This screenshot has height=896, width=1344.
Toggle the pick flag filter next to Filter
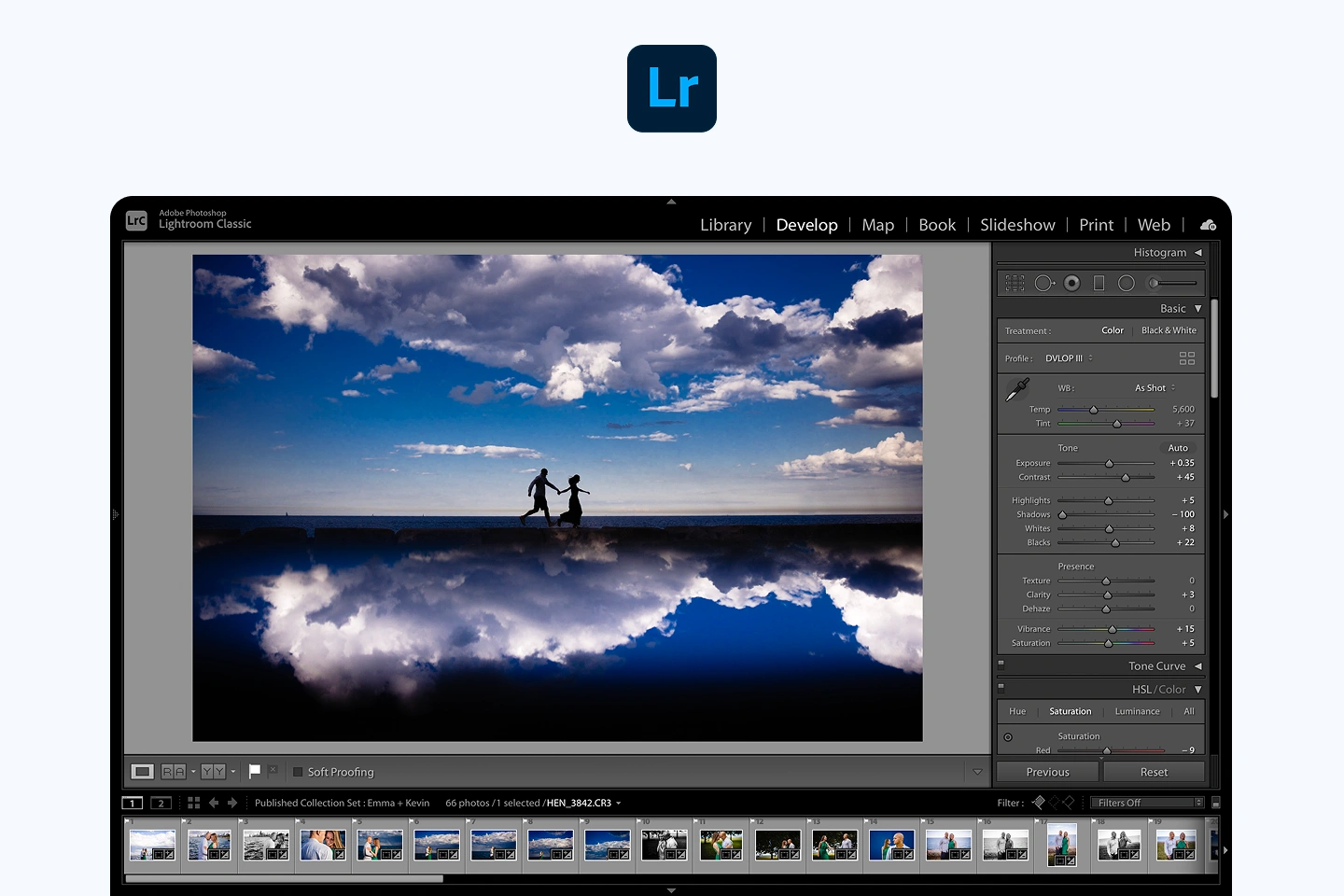(x=1039, y=802)
